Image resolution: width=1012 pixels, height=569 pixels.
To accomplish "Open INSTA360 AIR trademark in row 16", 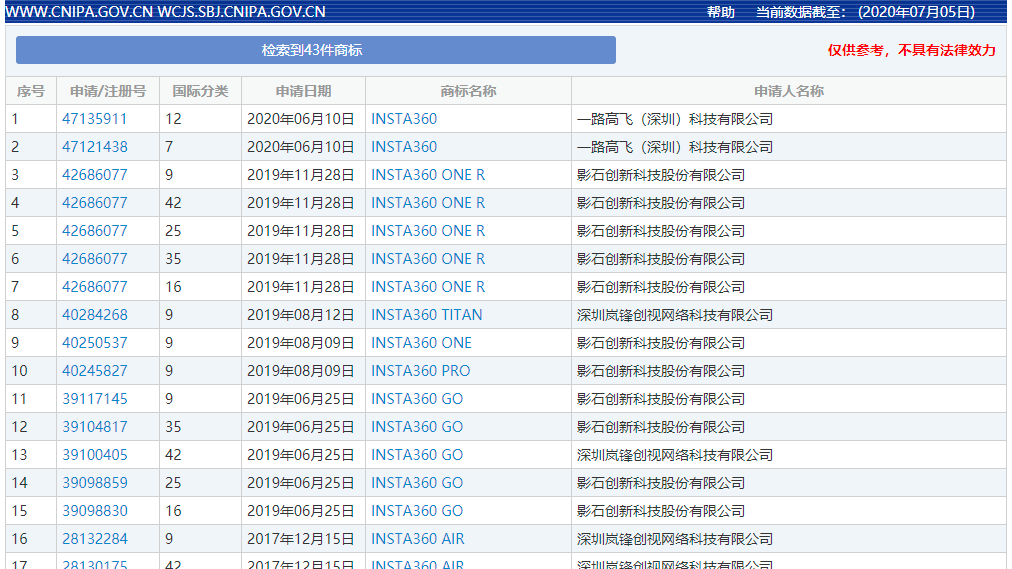I will (418, 539).
